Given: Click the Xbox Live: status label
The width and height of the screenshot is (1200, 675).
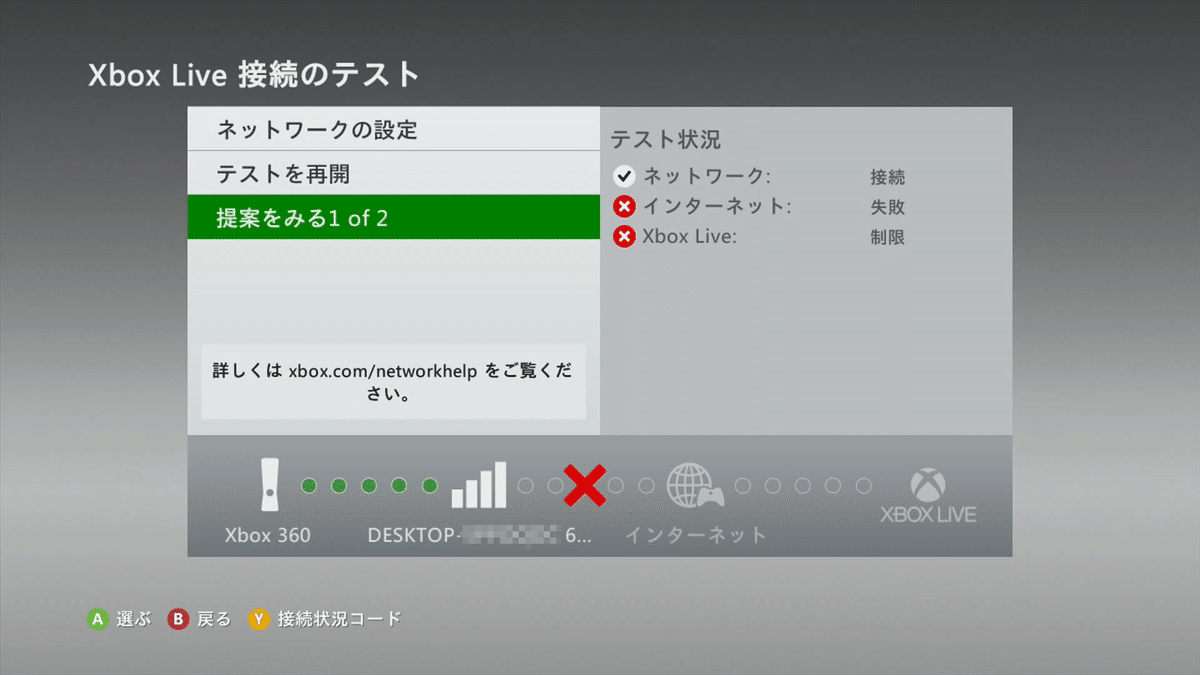Looking at the screenshot, I should [x=689, y=237].
